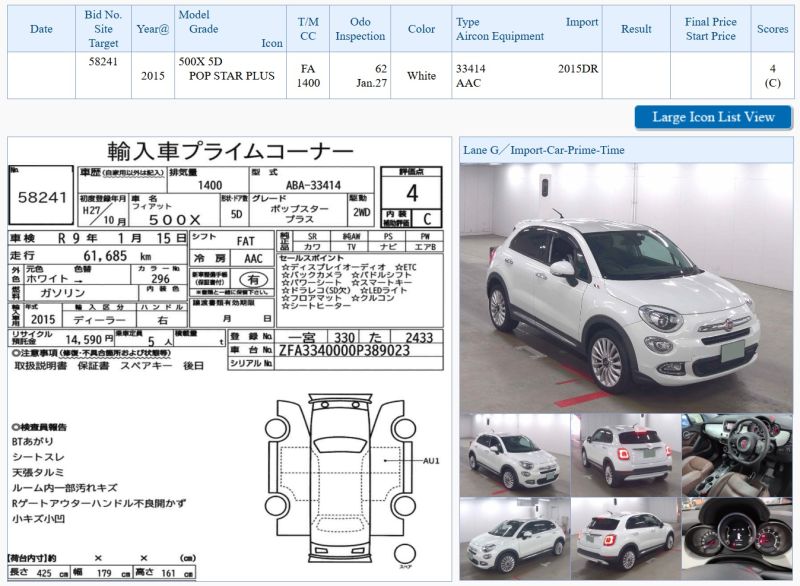Click the Odo Inspection column header

click(360, 29)
